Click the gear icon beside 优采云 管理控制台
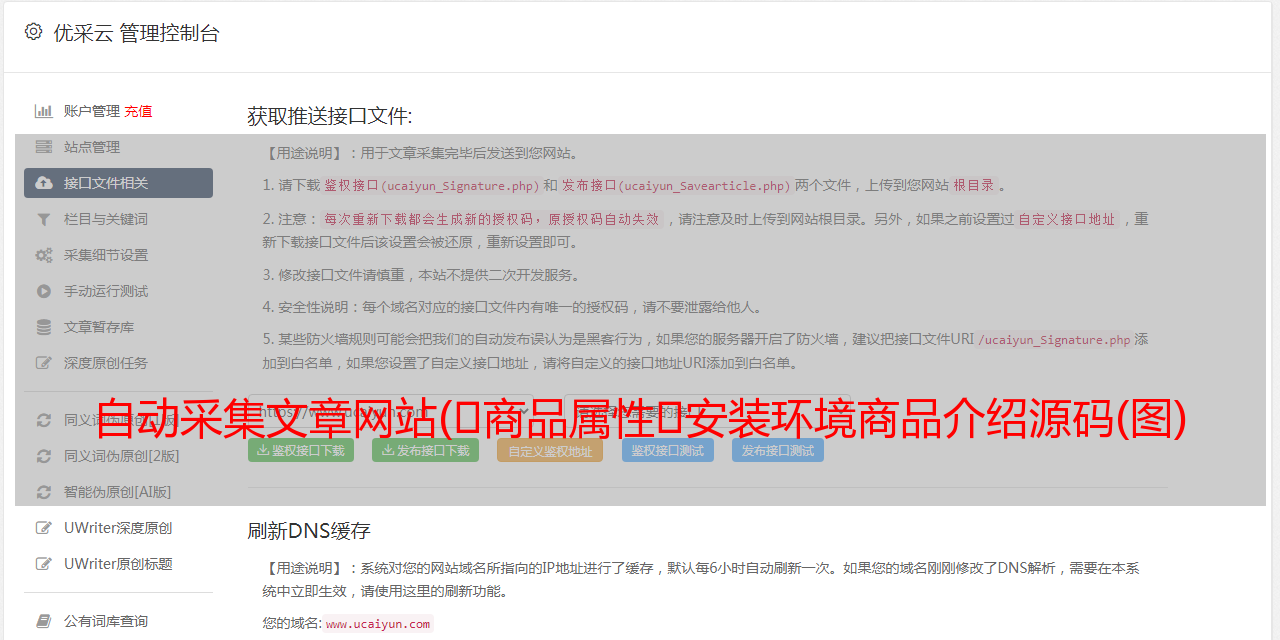 [33, 32]
